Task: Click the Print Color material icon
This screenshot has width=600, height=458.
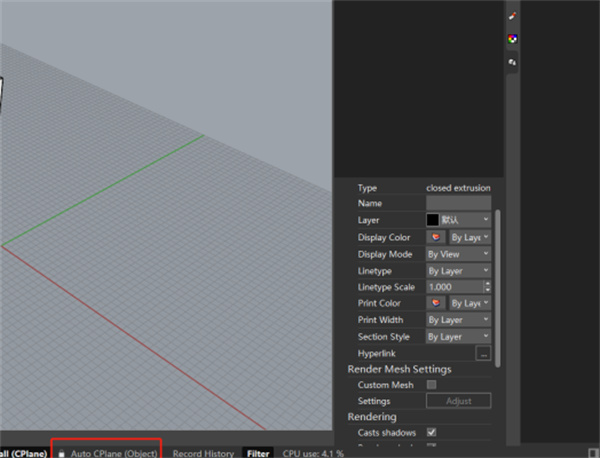Action: tap(436, 303)
